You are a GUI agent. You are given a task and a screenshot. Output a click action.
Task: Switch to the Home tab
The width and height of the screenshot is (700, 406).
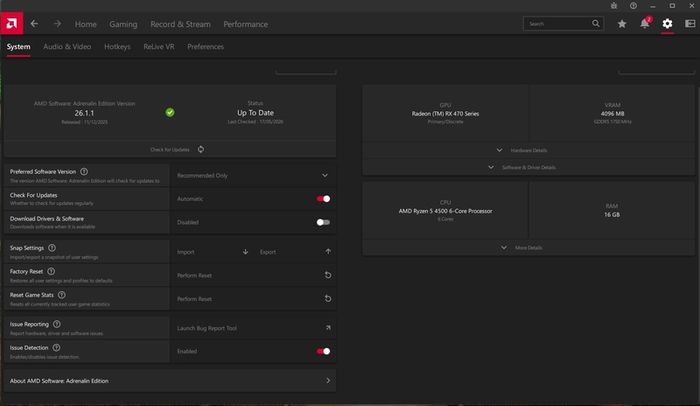86,24
